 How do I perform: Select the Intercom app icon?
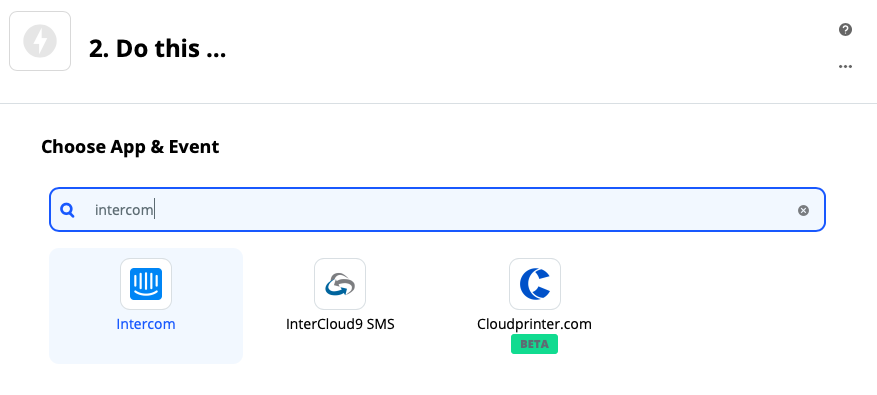point(146,284)
